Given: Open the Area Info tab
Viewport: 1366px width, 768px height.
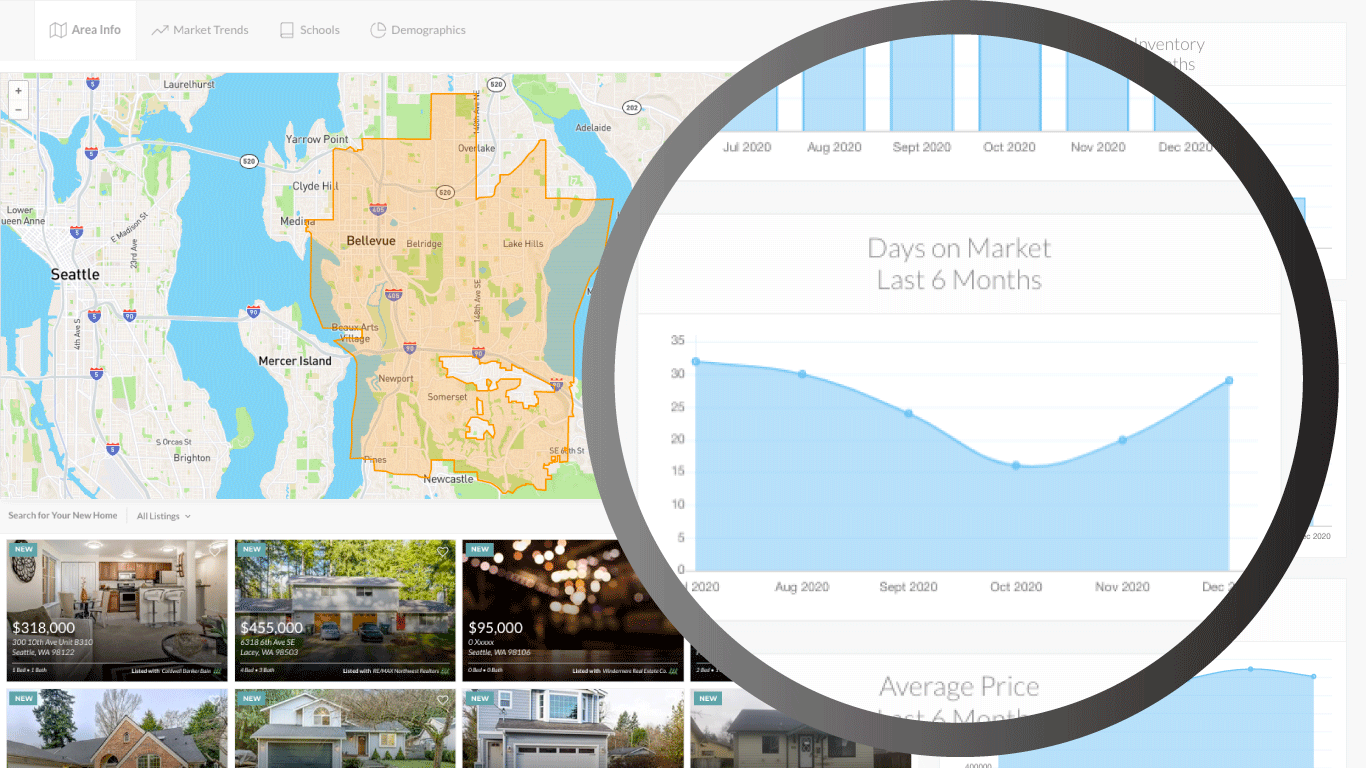Looking at the screenshot, I should click(x=85, y=30).
